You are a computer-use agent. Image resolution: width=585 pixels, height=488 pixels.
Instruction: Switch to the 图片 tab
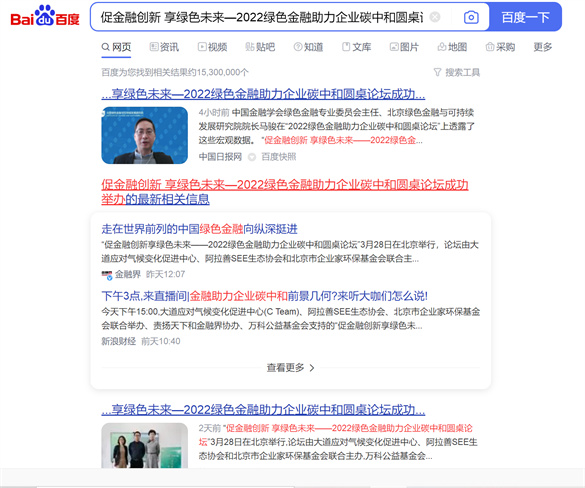point(404,47)
